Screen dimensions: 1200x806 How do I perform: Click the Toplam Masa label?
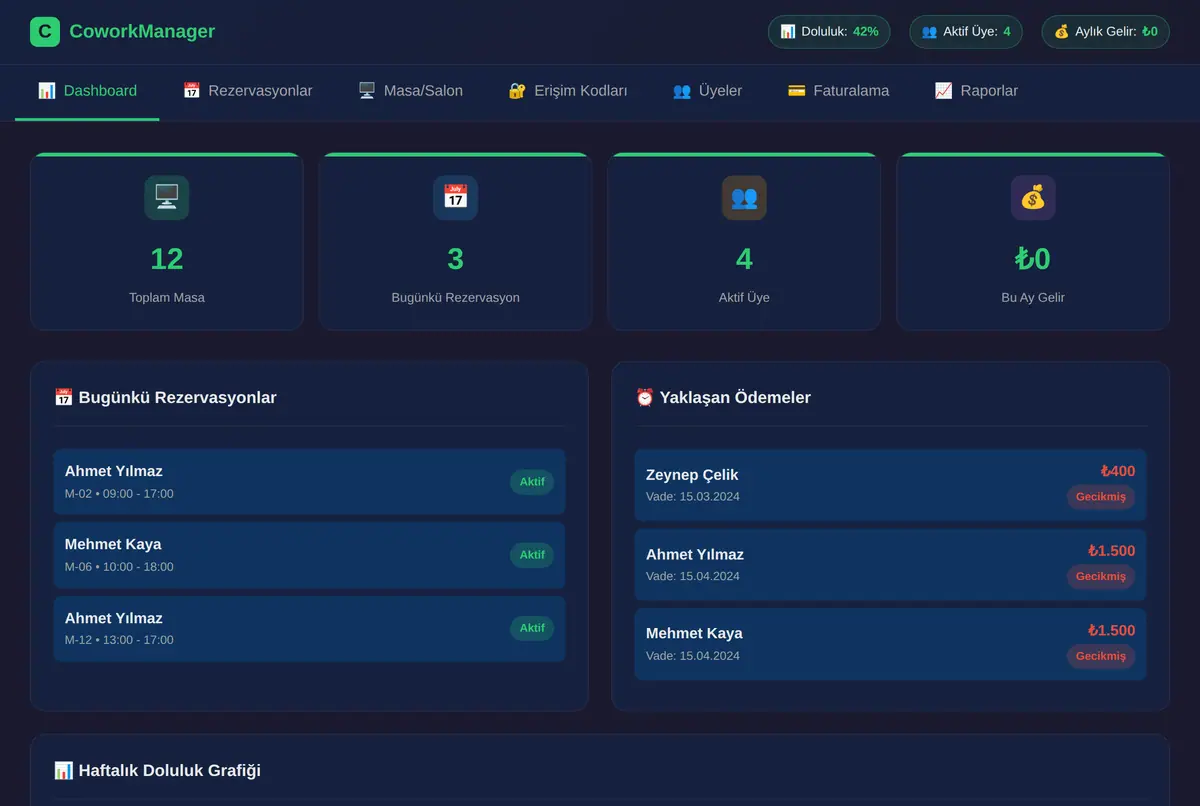[x=167, y=298]
